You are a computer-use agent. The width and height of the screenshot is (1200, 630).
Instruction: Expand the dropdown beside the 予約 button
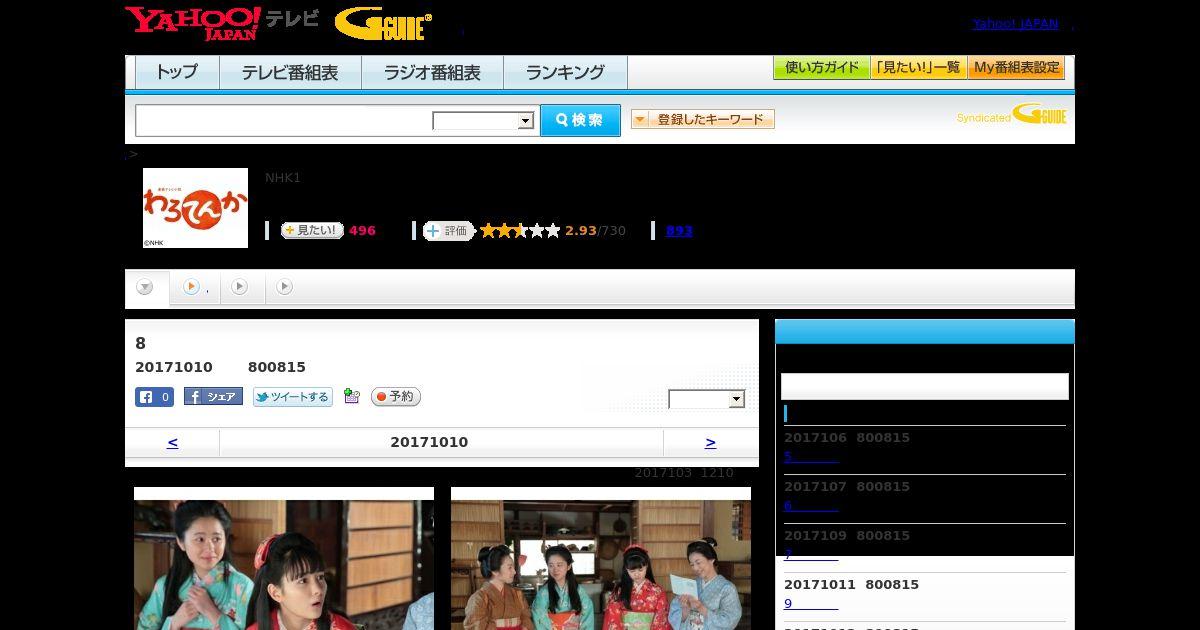(x=707, y=399)
